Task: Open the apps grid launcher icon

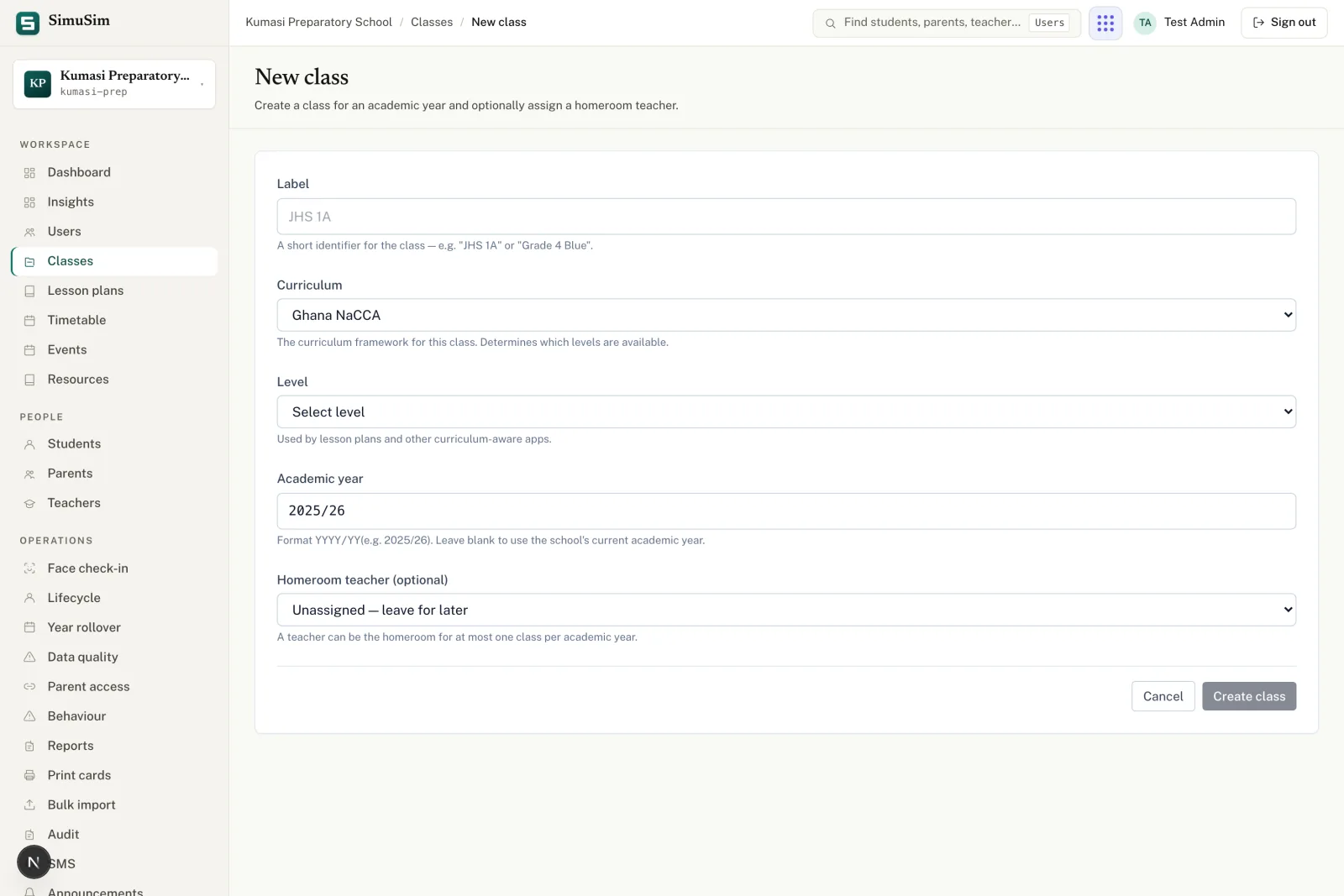Action: [1105, 23]
